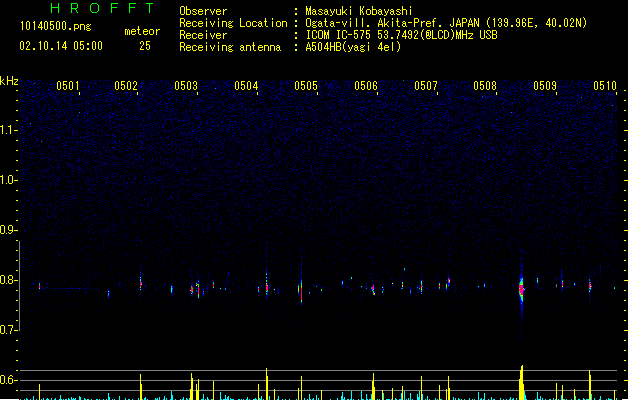The height and width of the screenshot is (400, 629).
Task: Click the 0.7 frequency axis label
Action: coord(8,330)
